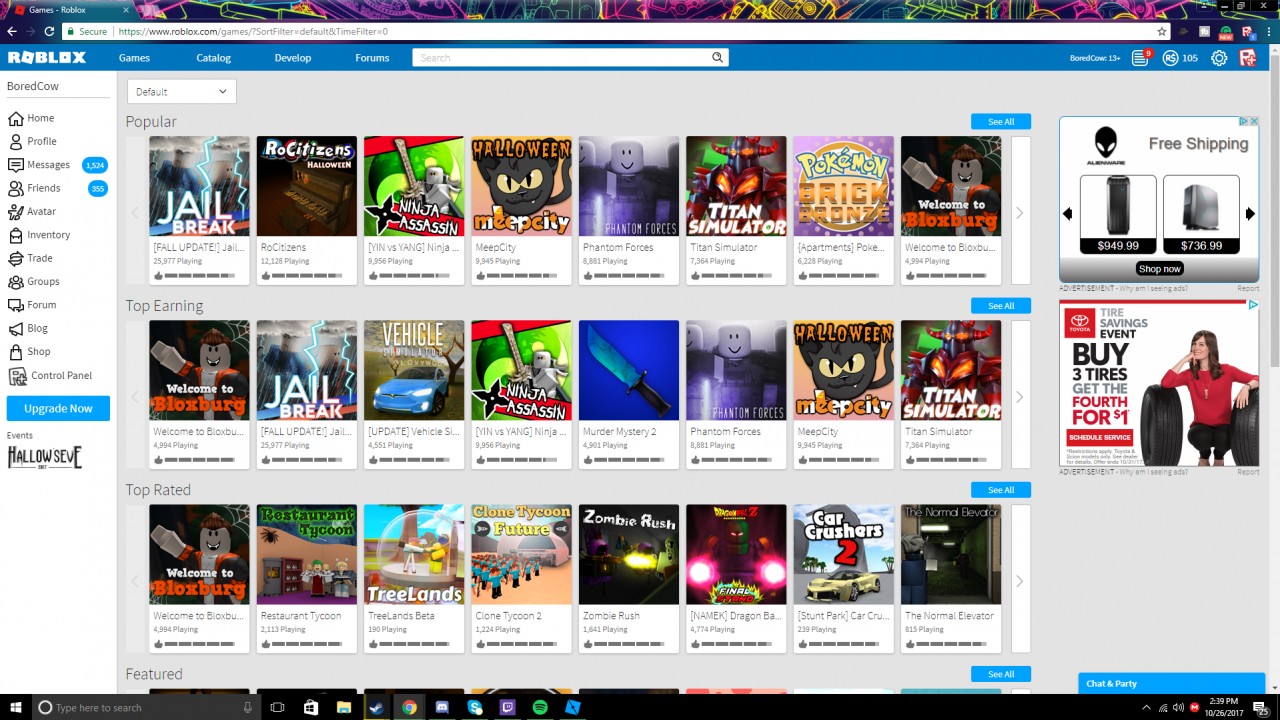
Task: Click Report link under Alienware ad
Action: [x=1248, y=288]
